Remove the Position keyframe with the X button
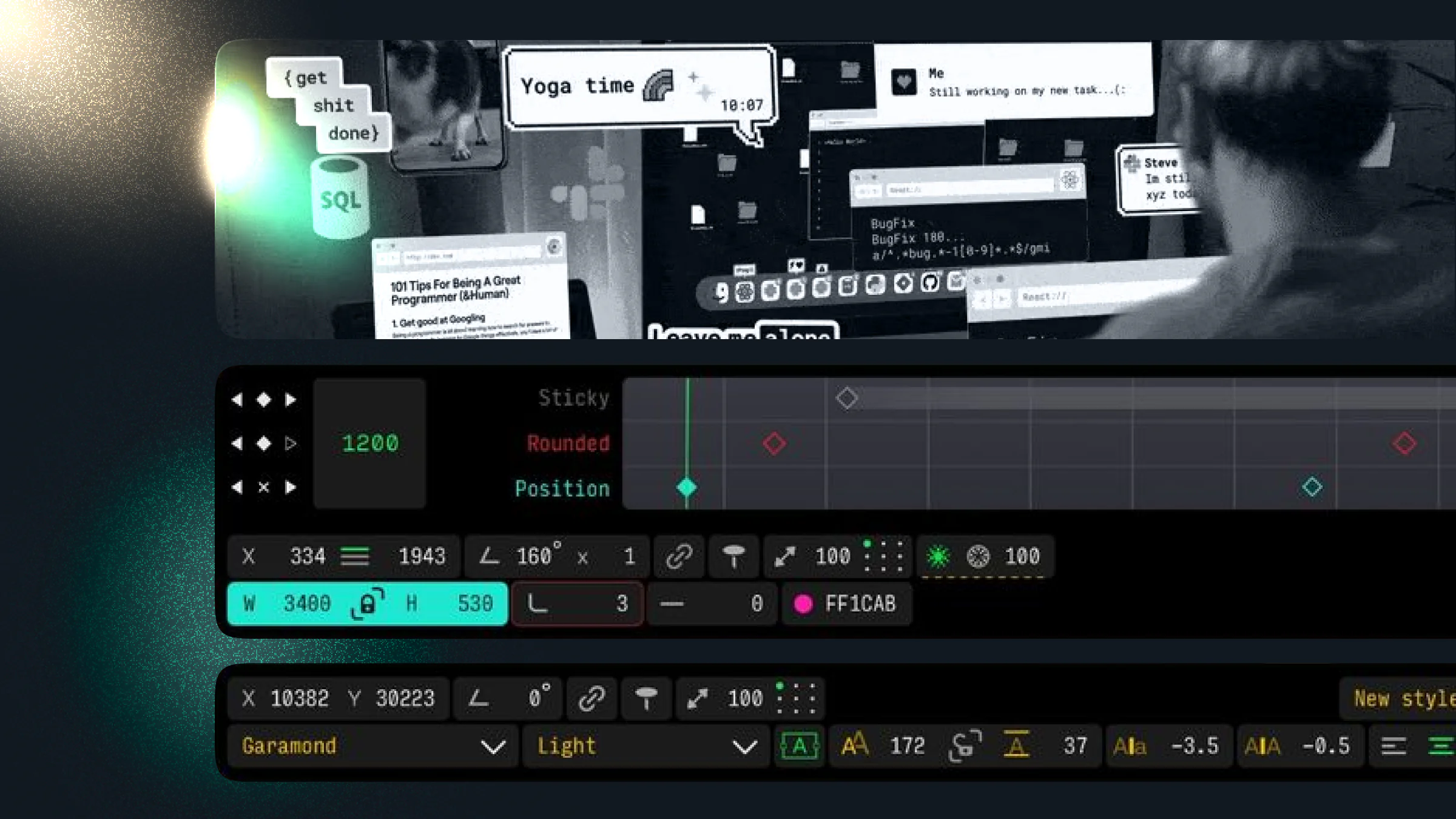Image resolution: width=1456 pixels, height=819 pixels. pos(263,487)
